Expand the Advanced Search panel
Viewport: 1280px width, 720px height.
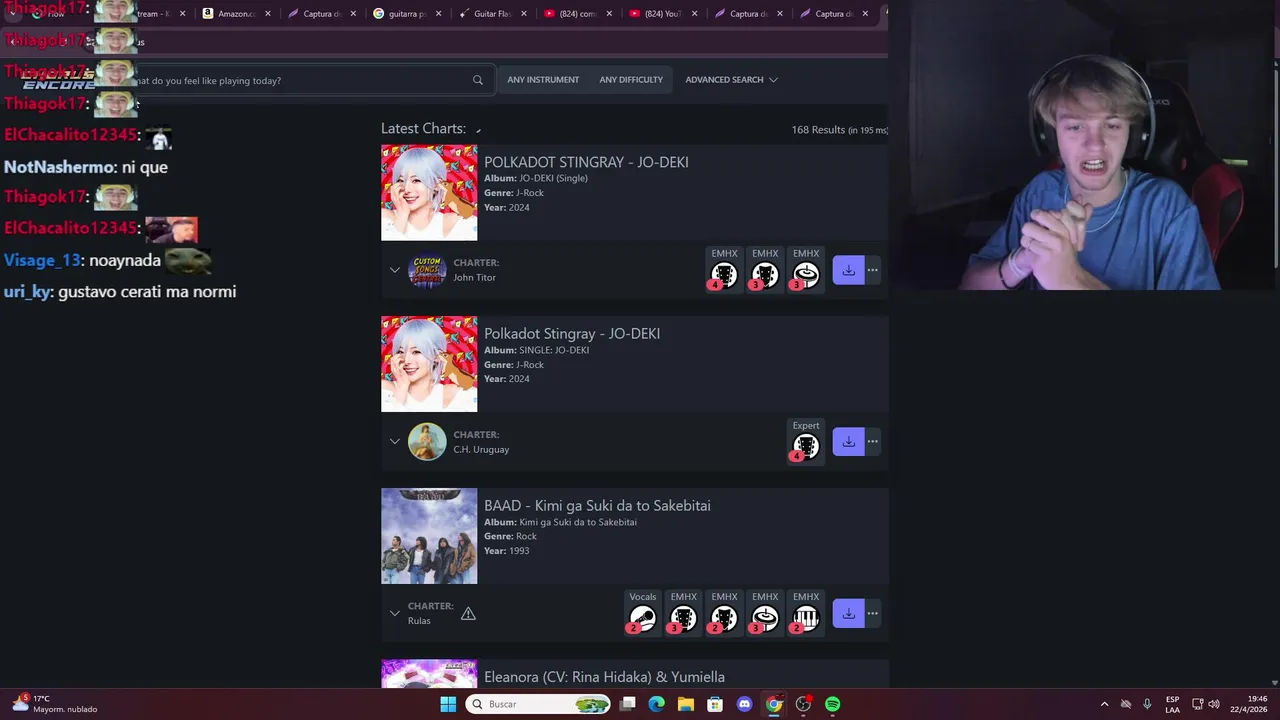[x=731, y=80]
